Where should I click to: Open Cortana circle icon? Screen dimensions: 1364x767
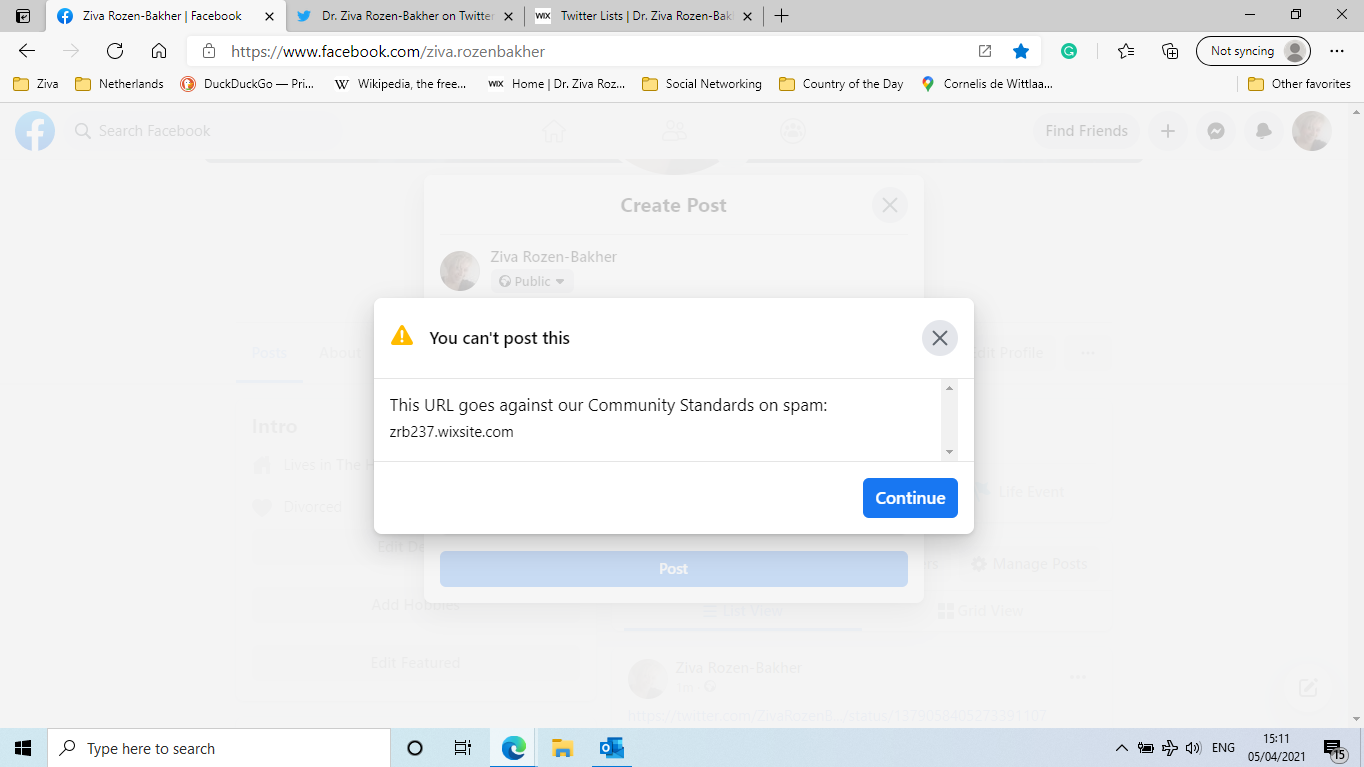415,748
